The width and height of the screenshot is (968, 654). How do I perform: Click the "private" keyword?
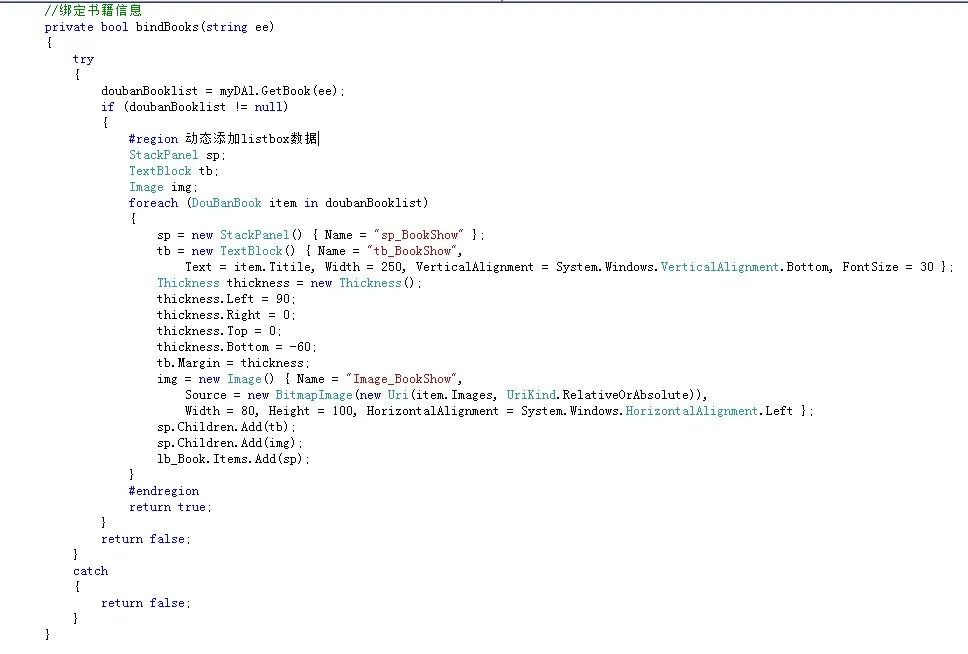[x=69, y=27]
